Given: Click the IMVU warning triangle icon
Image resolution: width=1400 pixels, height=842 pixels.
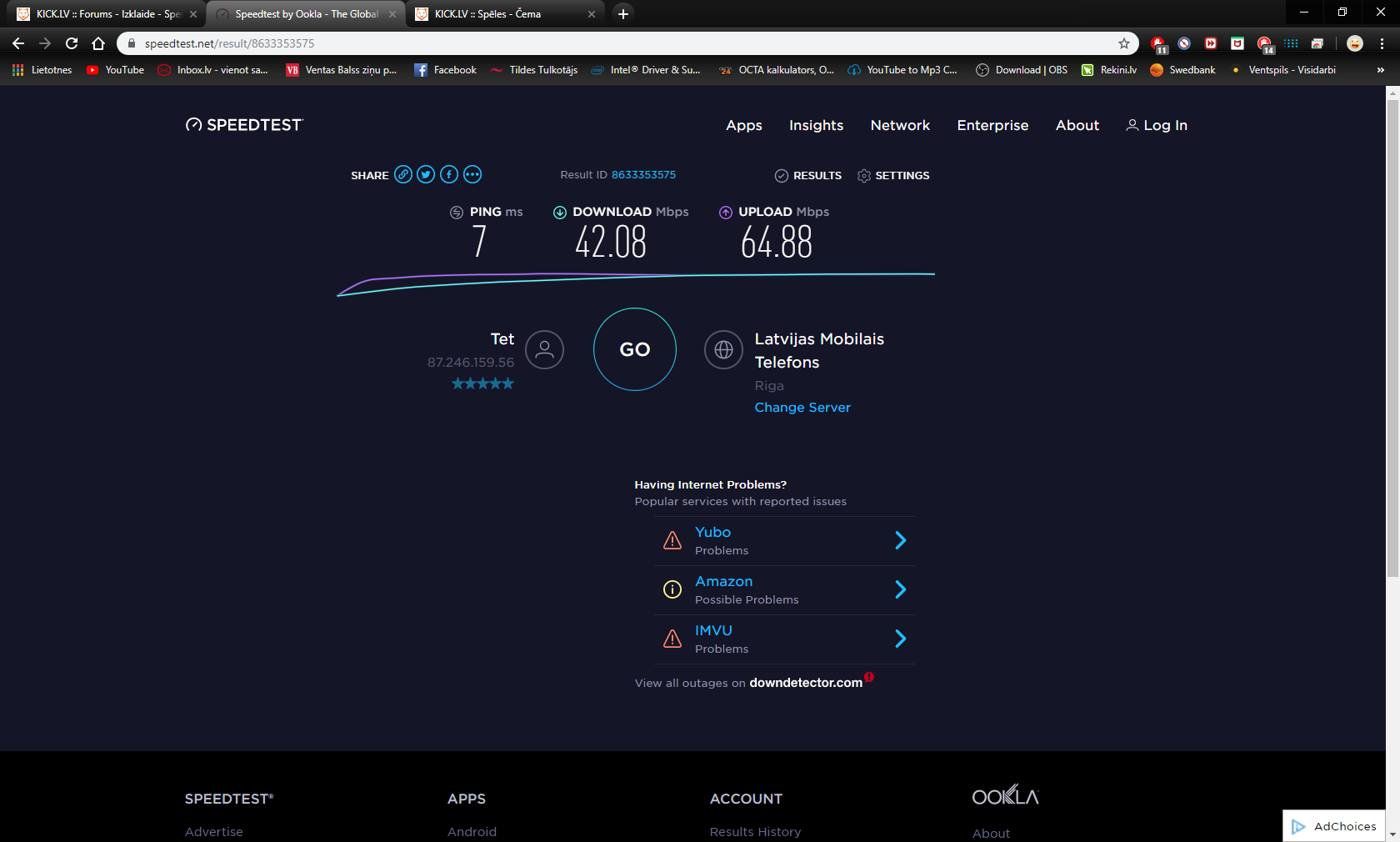Looking at the screenshot, I should tap(672, 639).
